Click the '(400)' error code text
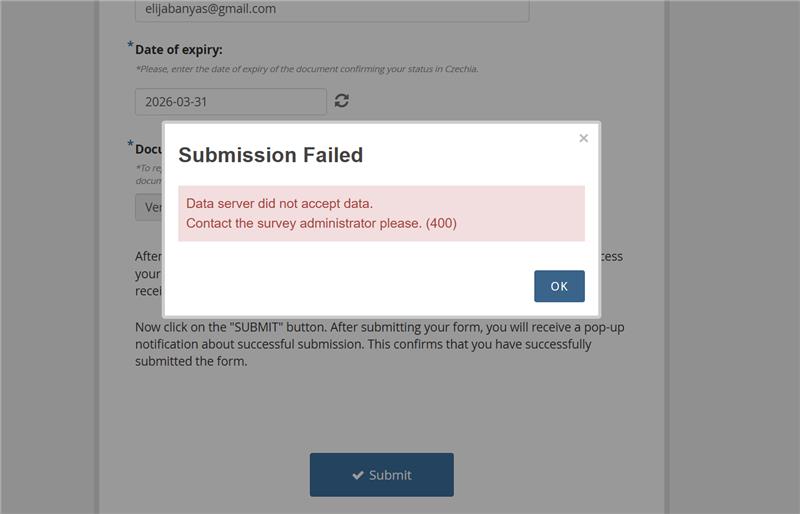 [x=441, y=223]
